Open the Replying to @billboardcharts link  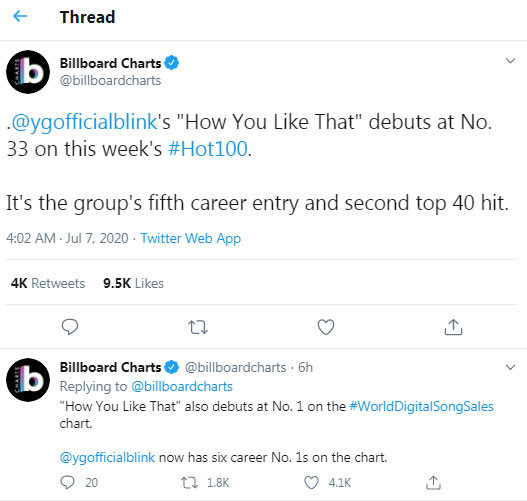[x=182, y=386]
